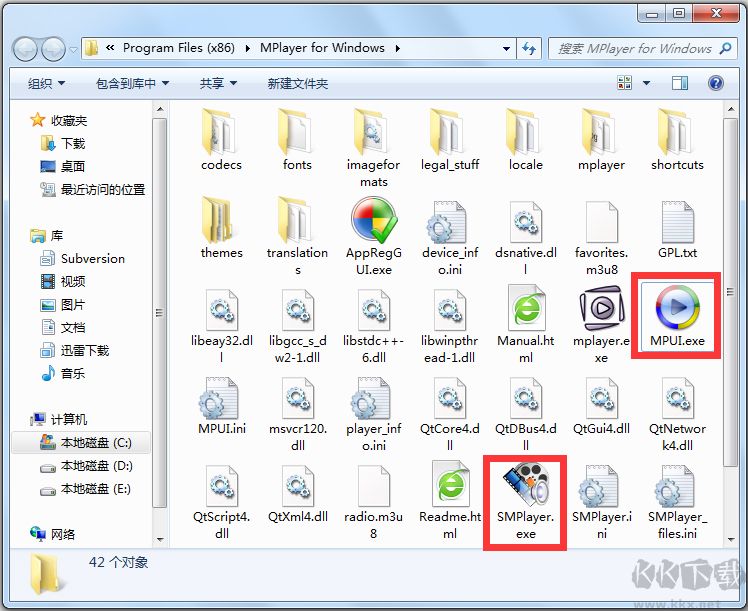
Task: Select the SMPlayer.exe application icon
Action: (x=525, y=485)
